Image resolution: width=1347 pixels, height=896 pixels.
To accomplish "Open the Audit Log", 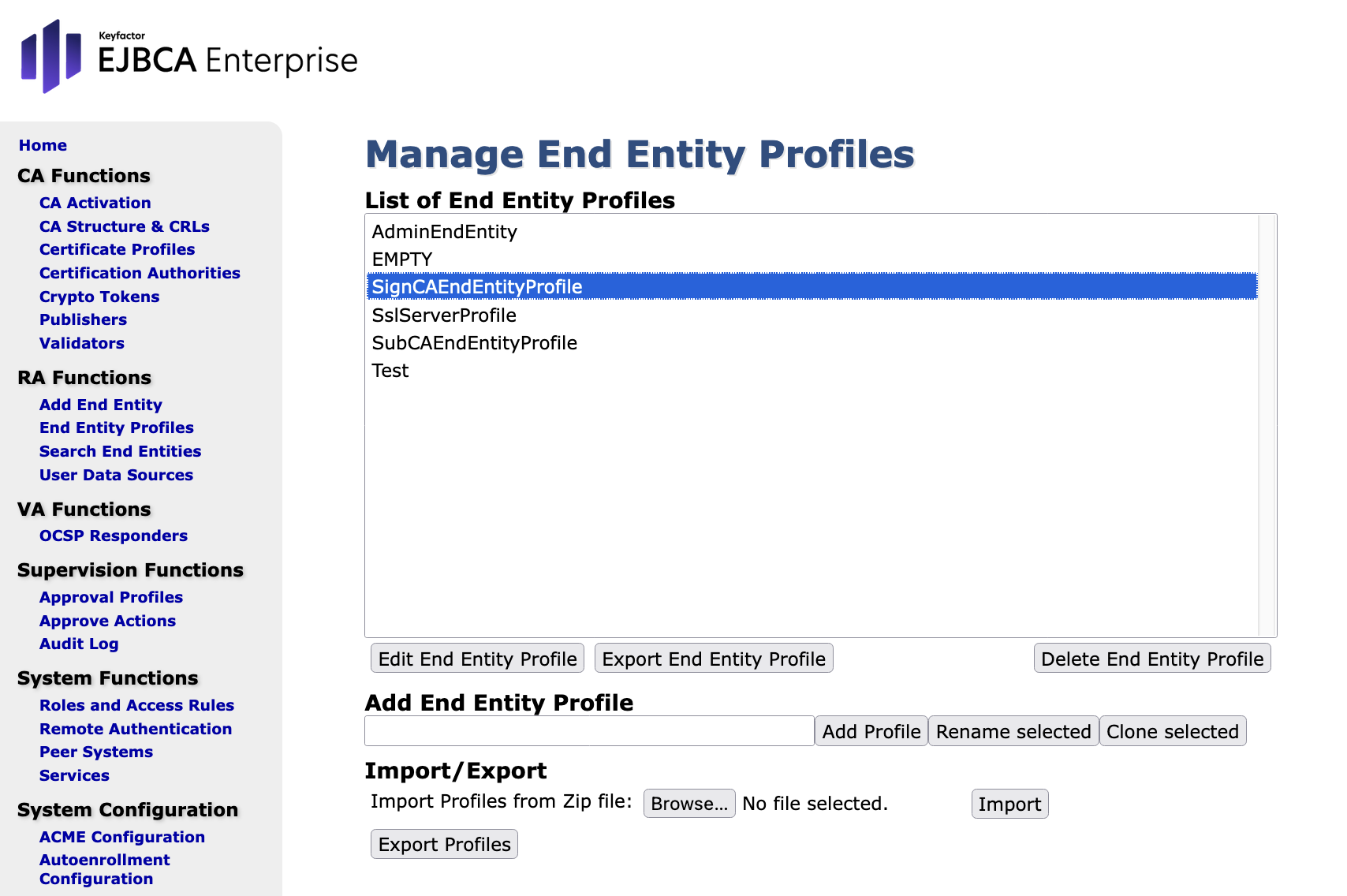I will (x=79, y=644).
